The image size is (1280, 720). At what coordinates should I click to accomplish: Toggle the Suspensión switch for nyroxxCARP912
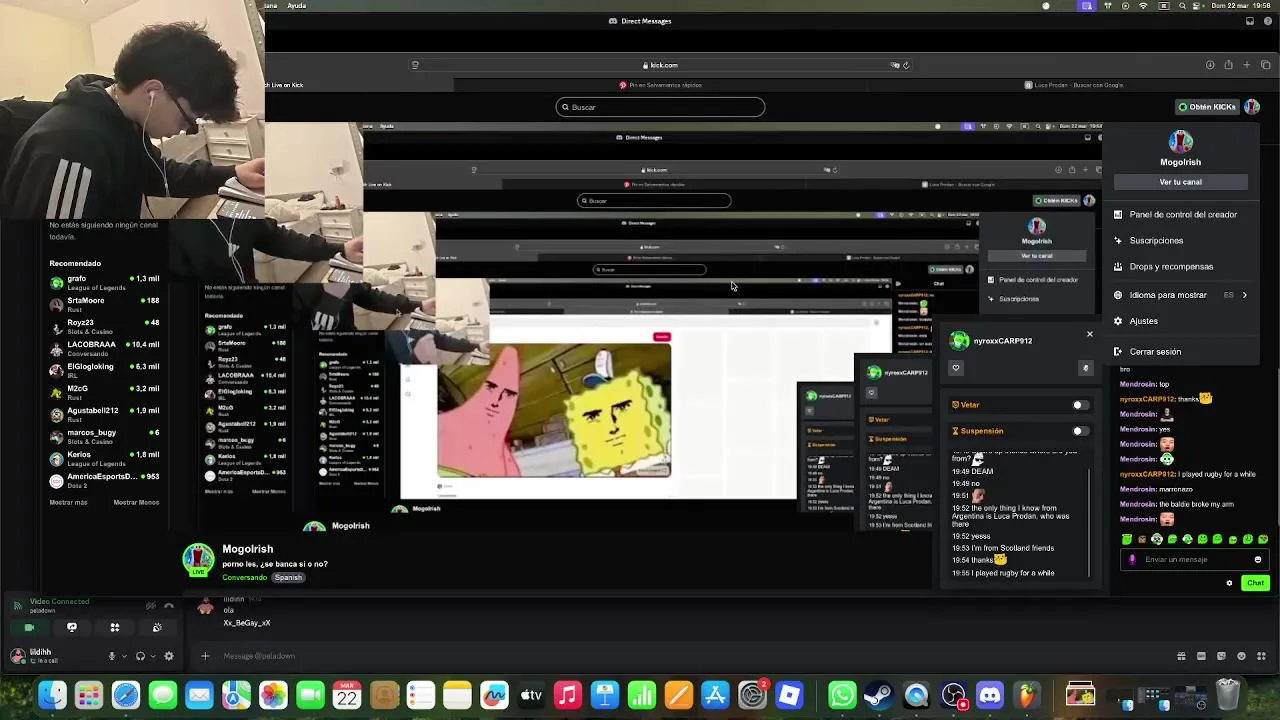(1080, 431)
